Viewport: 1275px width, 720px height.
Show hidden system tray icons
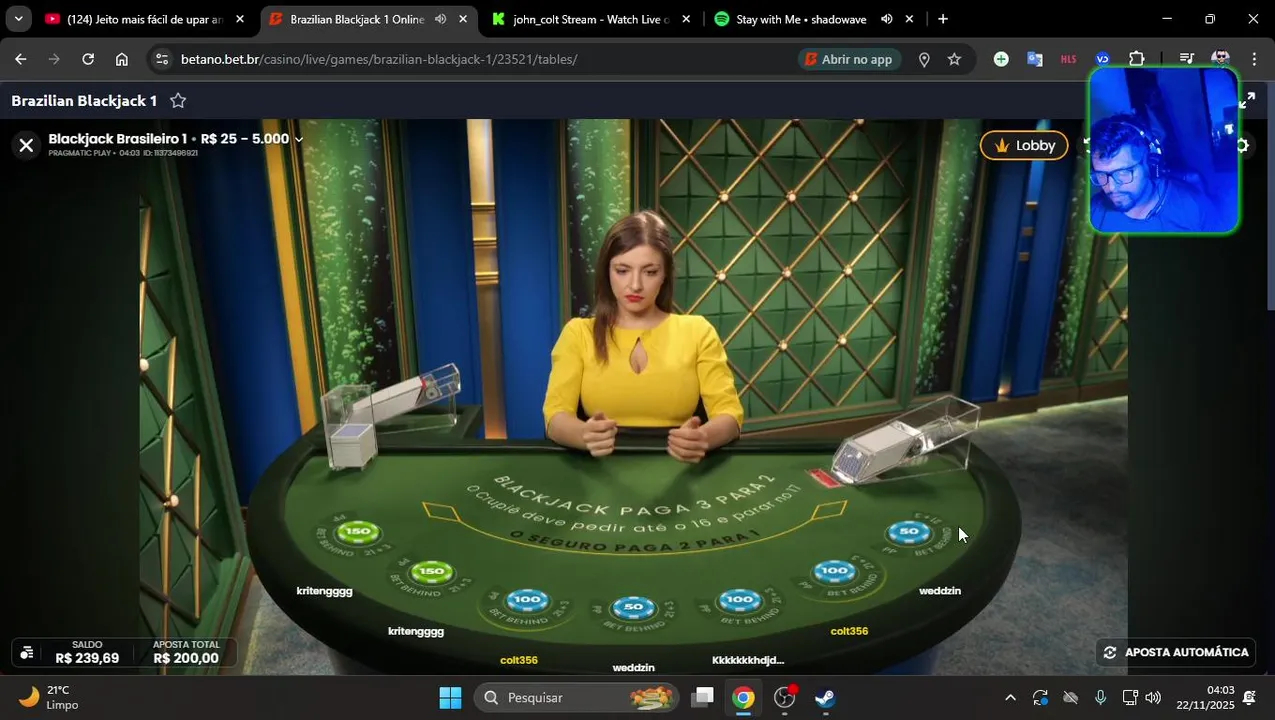(x=1010, y=697)
